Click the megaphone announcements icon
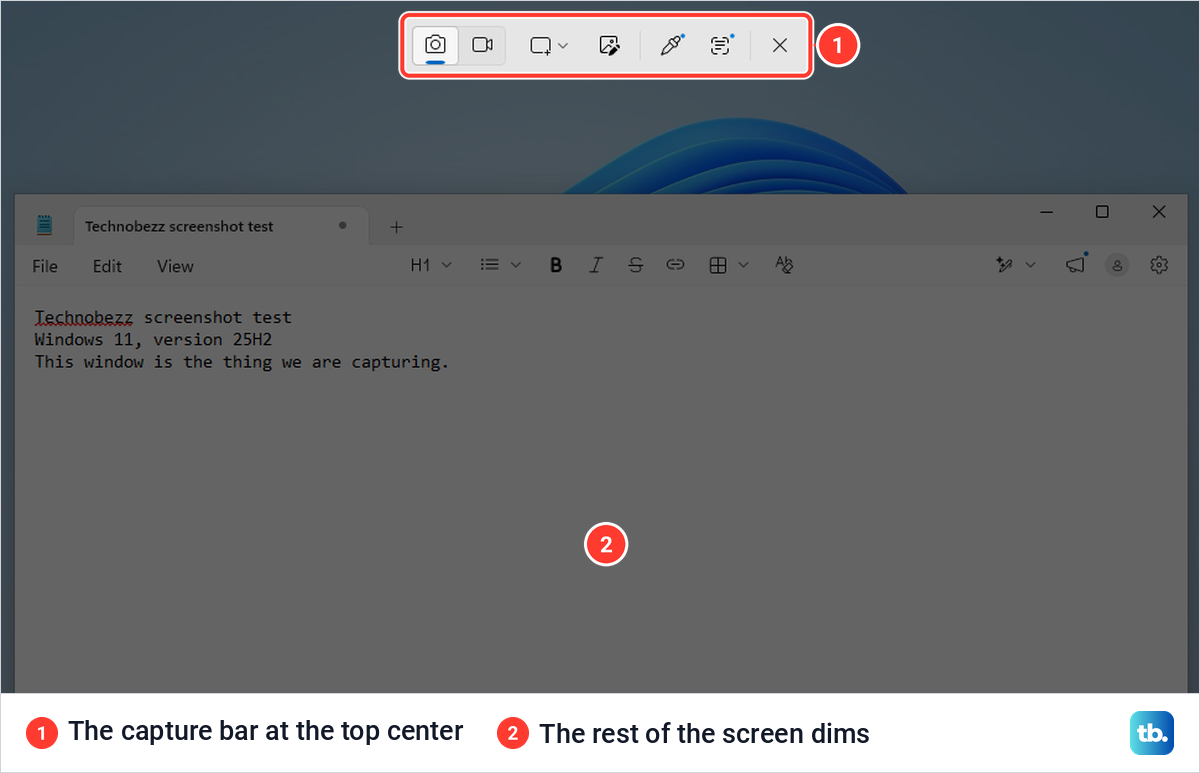 [1075, 265]
